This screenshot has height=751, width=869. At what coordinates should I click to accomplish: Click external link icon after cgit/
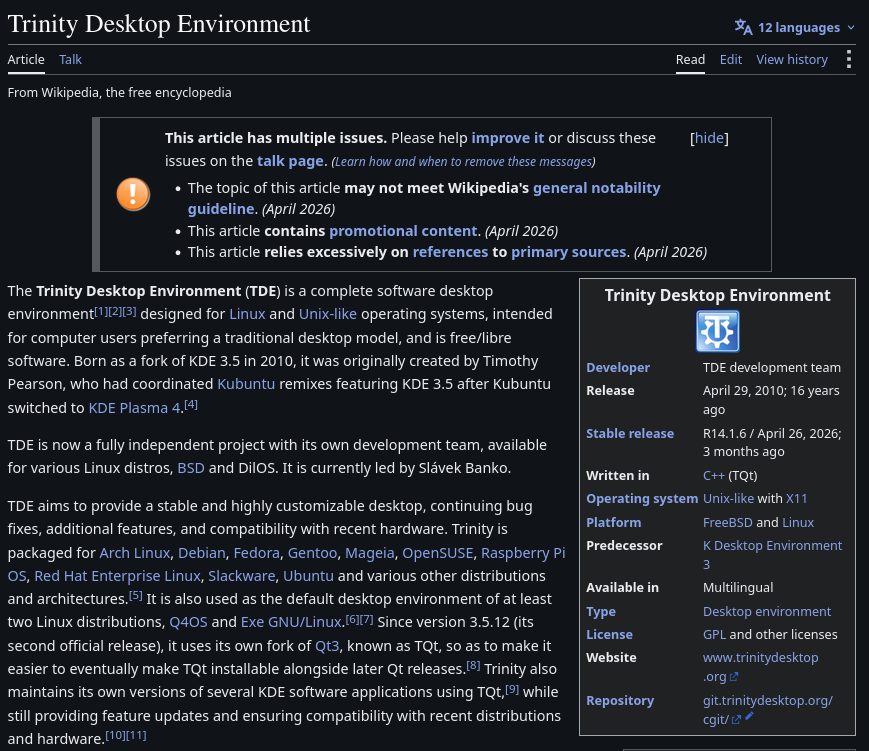click(736, 720)
